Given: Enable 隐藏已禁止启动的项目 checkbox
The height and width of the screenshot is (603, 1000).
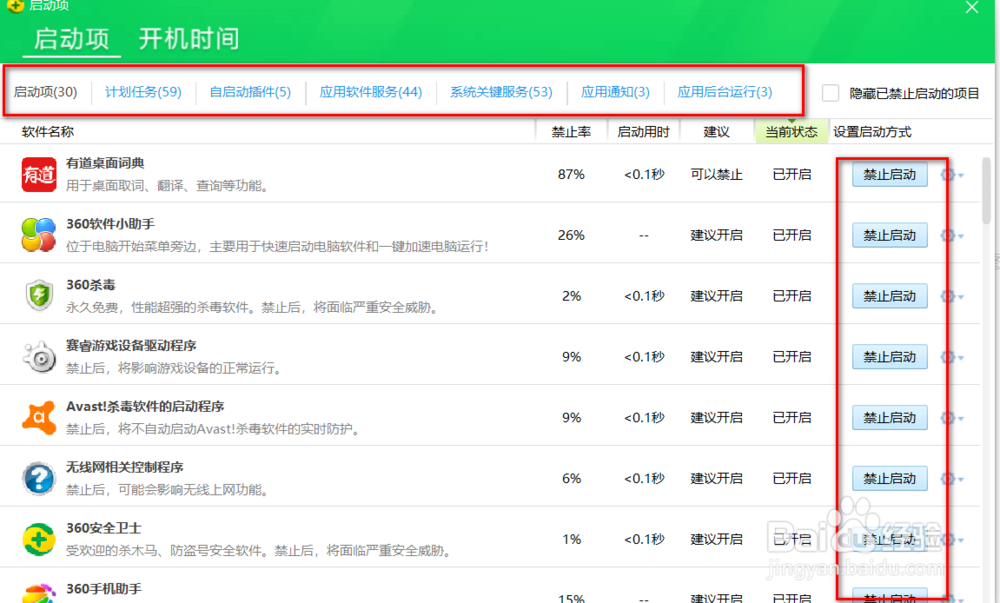Looking at the screenshot, I should [830, 92].
